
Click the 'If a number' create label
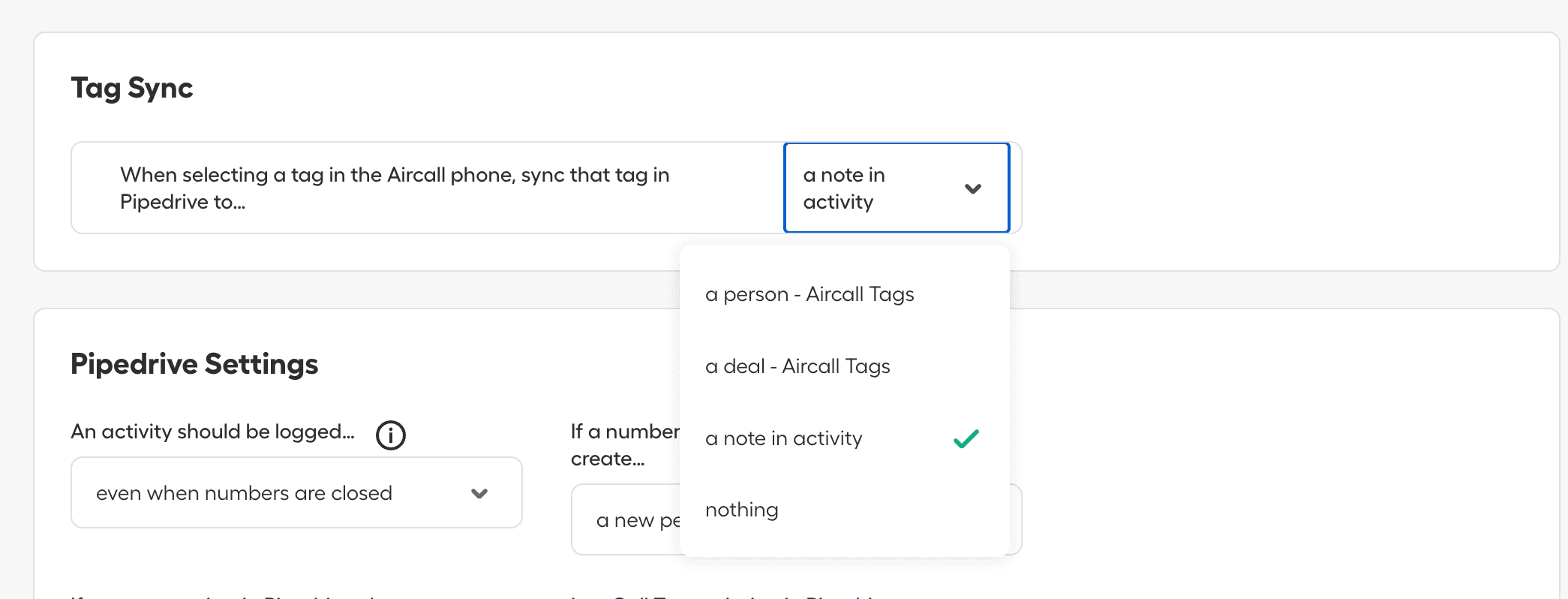point(625,445)
